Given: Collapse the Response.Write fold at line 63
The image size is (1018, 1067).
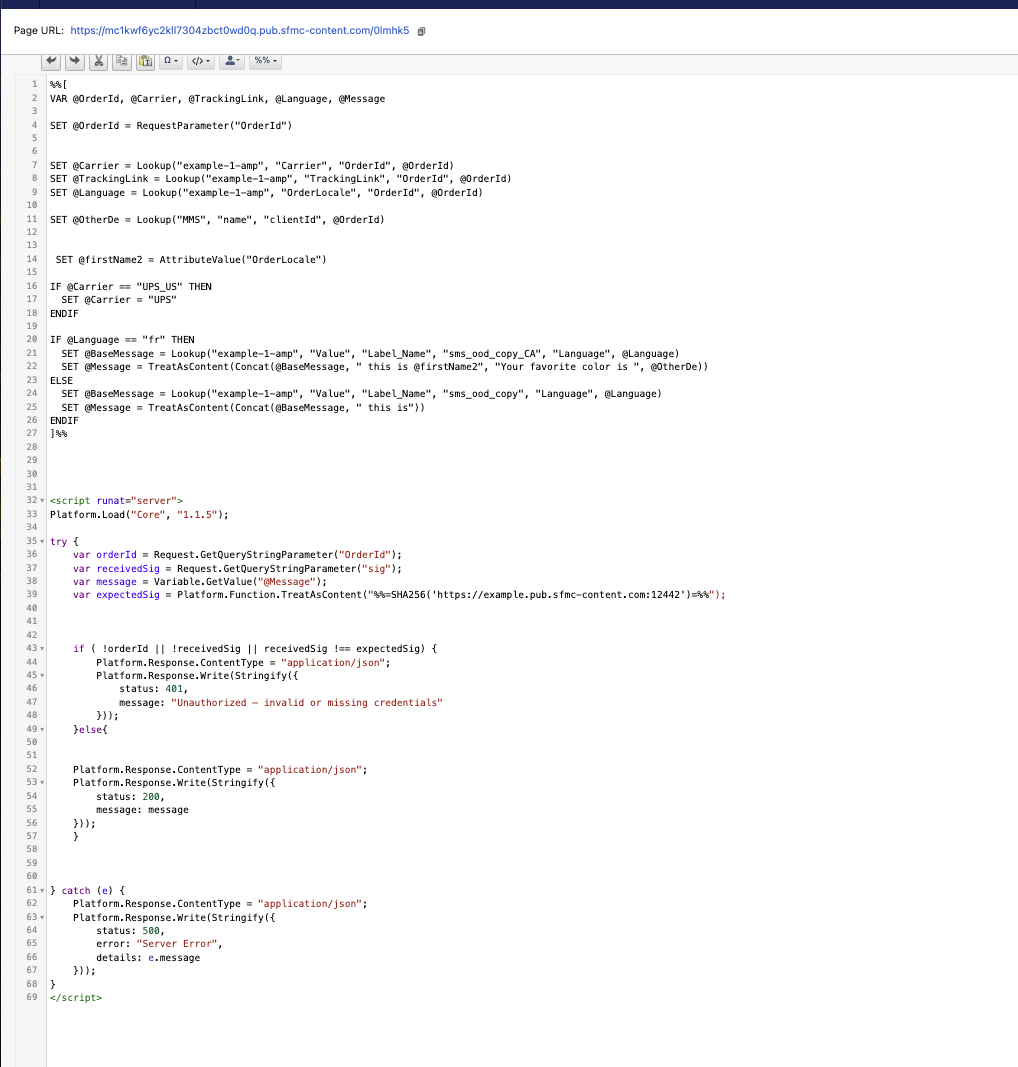Looking at the screenshot, I should pyautogui.click(x=42, y=917).
